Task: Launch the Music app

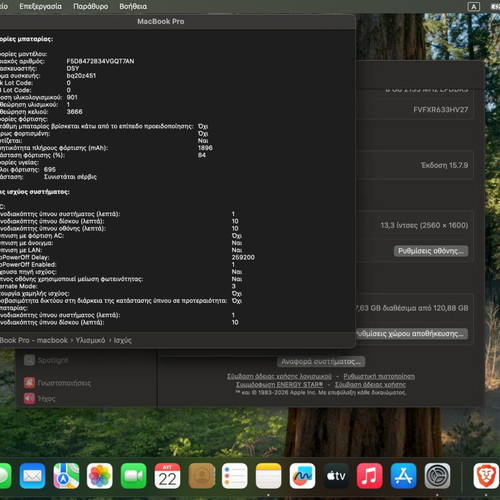Action: click(x=370, y=476)
